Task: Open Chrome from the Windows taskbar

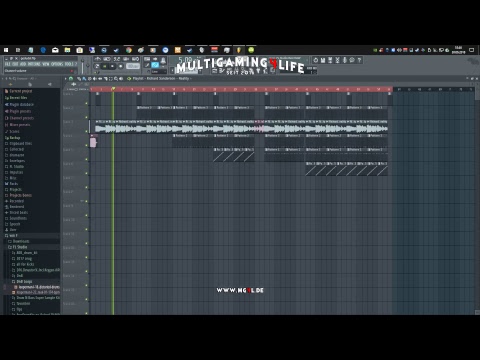Action: tap(129, 50)
